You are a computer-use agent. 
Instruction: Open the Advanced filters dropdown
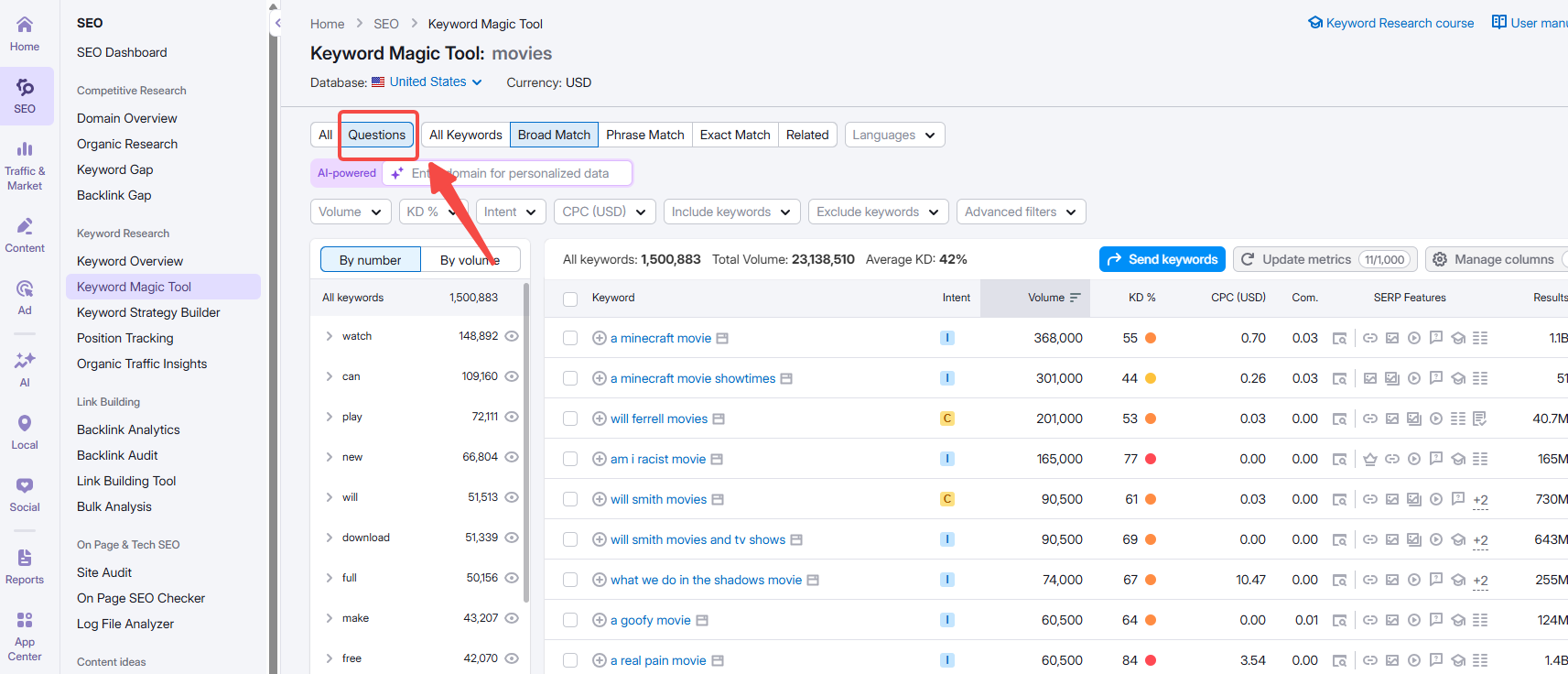point(1021,212)
